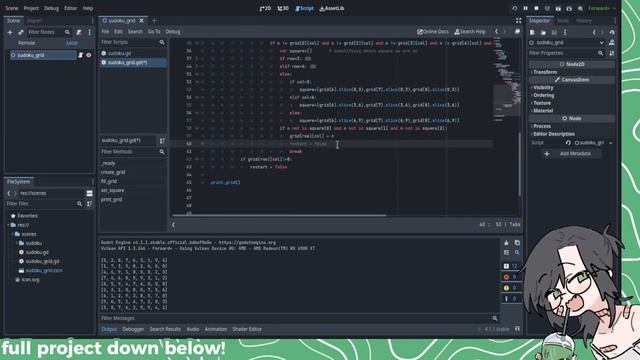This screenshot has height=360, width=640.
Task: Open the Scene menu
Action: pos(12,8)
